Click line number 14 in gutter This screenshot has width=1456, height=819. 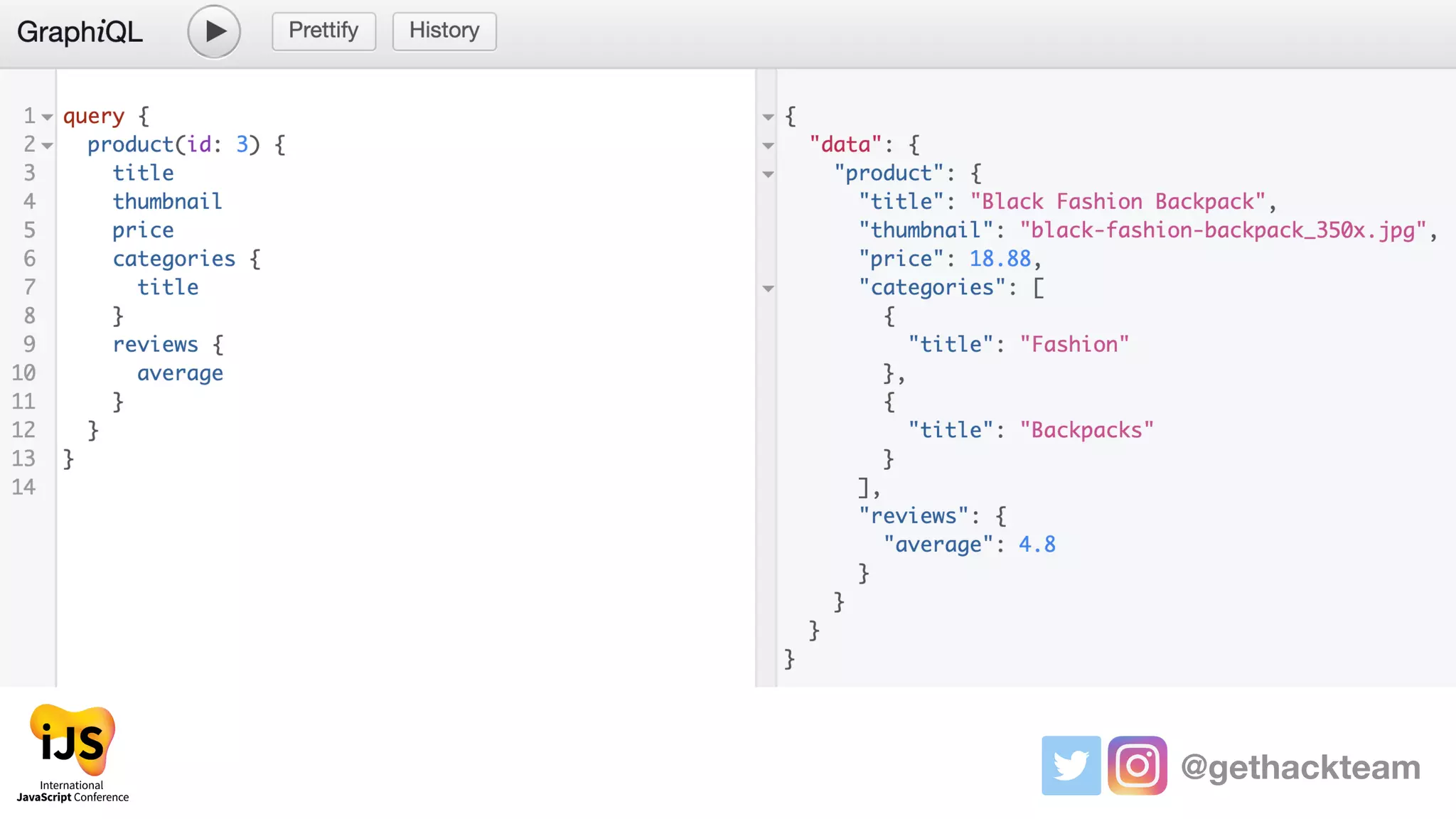[23, 487]
